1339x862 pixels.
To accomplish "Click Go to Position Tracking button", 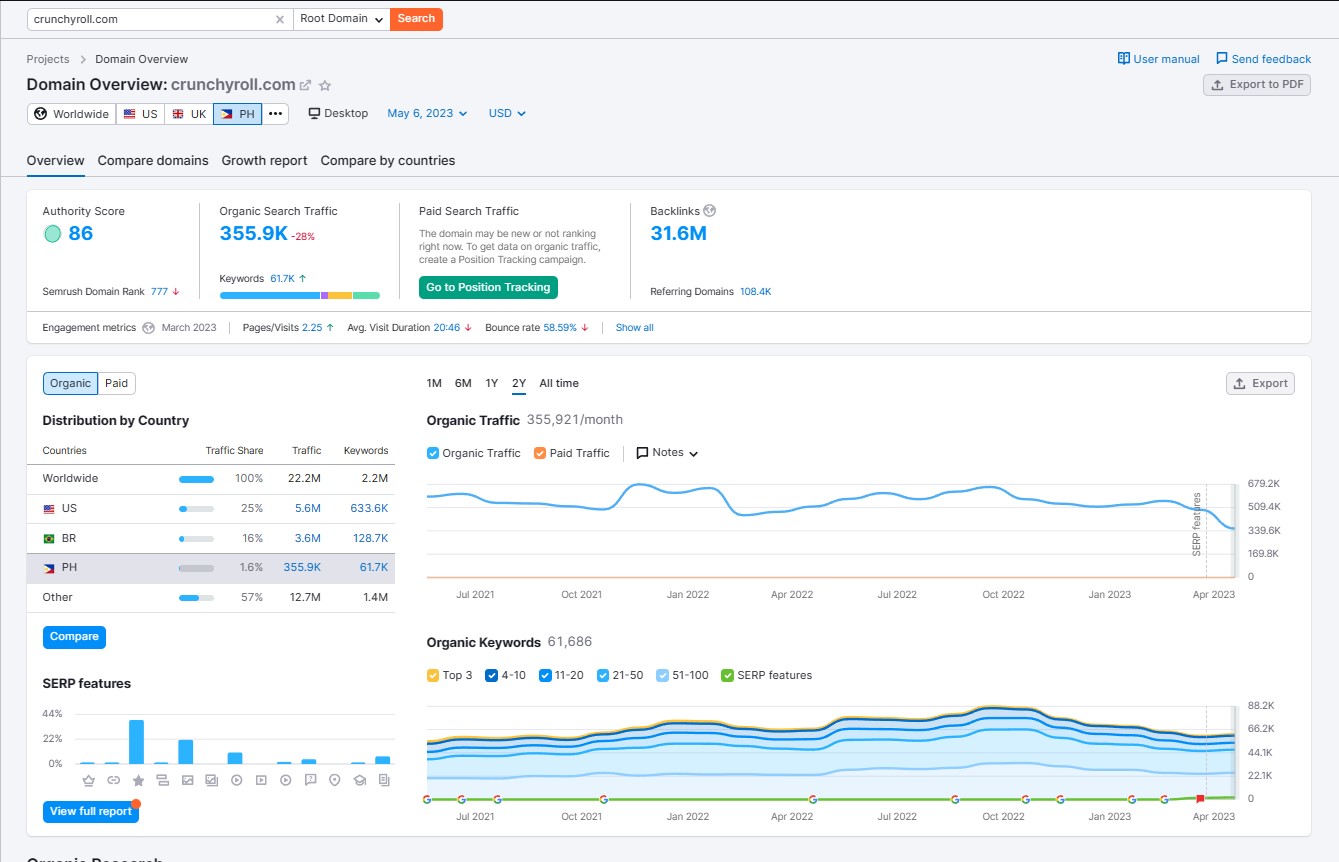I will pyautogui.click(x=488, y=288).
